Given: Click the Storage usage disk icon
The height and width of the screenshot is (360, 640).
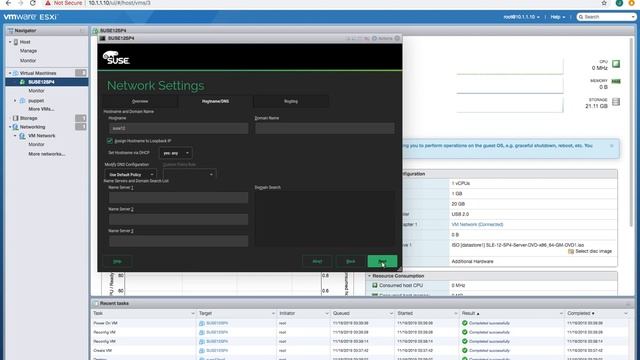Looking at the screenshot, I should tap(616, 102).
